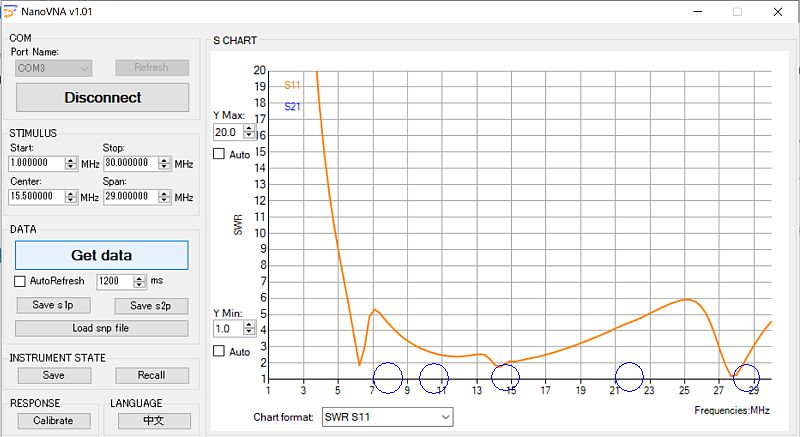Open the Chart format dropdown

point(387,417)
